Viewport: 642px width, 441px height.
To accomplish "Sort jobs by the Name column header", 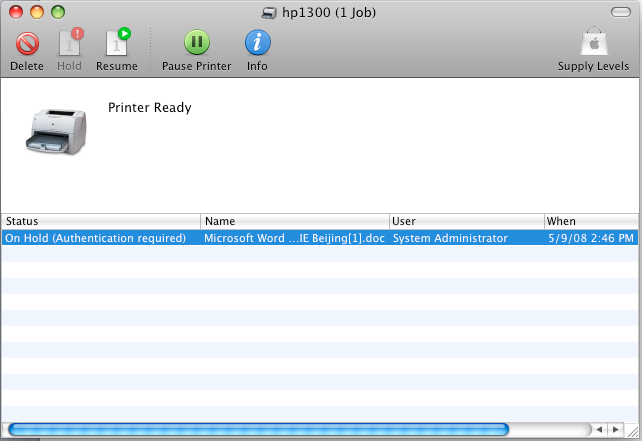I will [295, 221].
